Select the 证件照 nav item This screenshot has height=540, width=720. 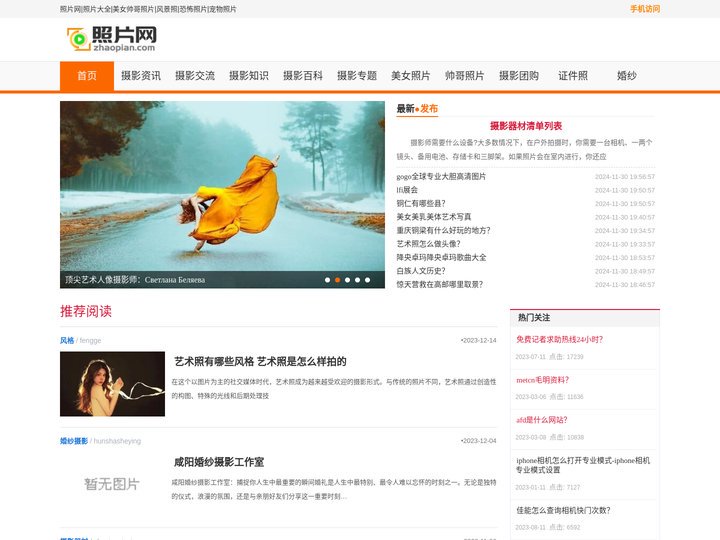[x=573, y=76]
